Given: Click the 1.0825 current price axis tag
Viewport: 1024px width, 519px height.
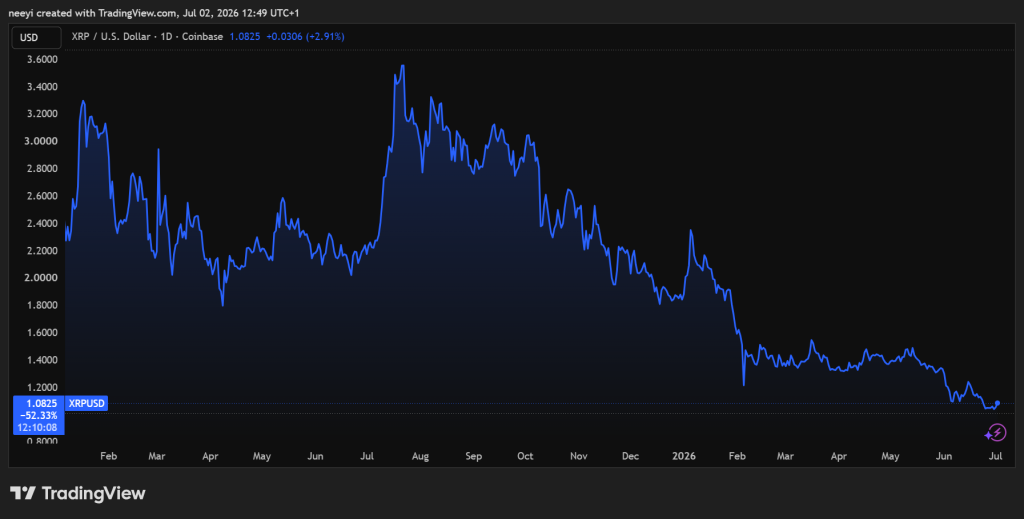Looking at the screenshot, I should pos(41,403).
